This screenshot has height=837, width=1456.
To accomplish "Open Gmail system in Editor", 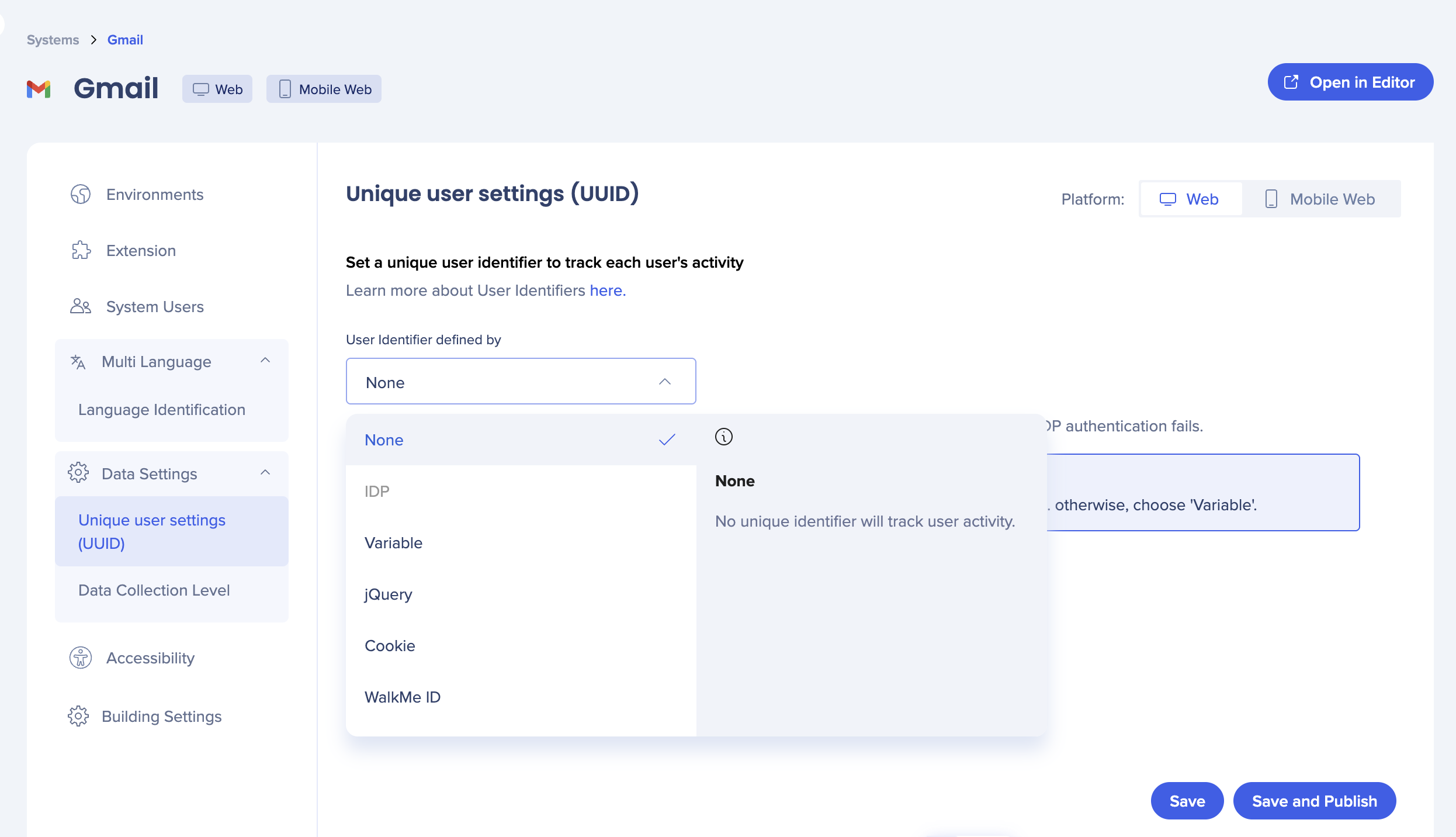I will pos(1350,82).
